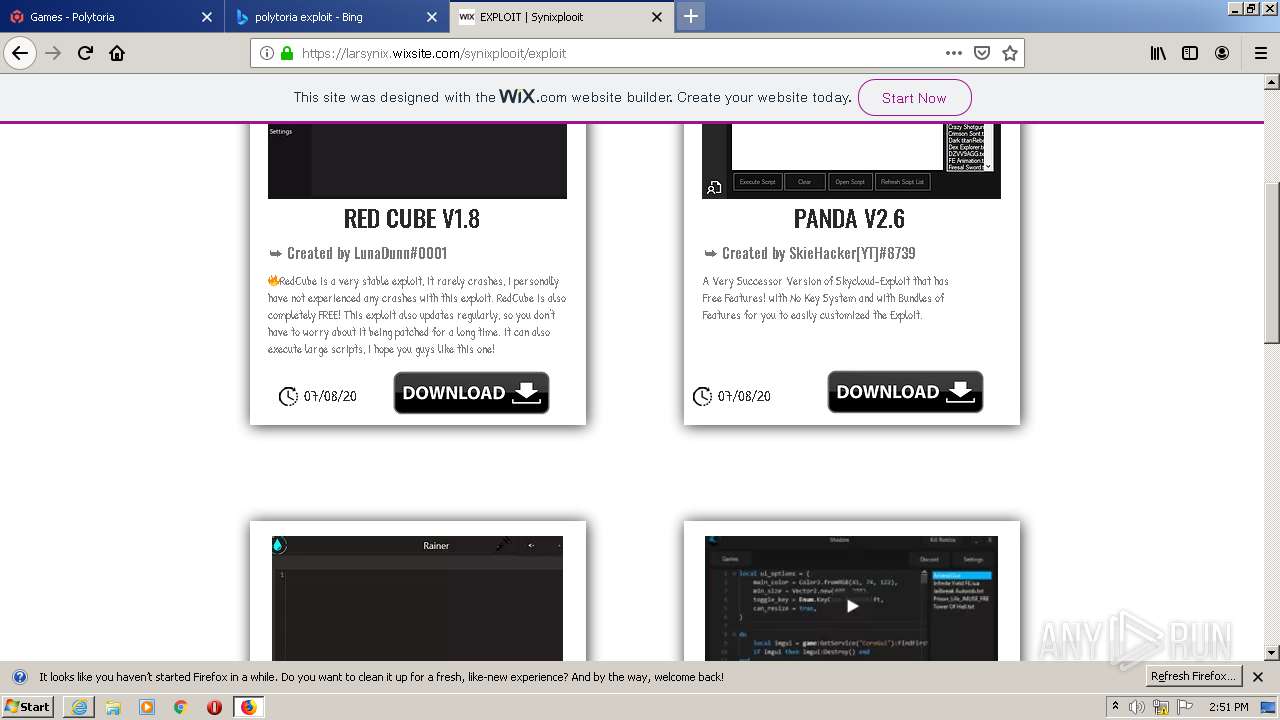Switch to Games - Polytoria tab
Viewport: 1280px width, 720px height.
pos(111,17)
